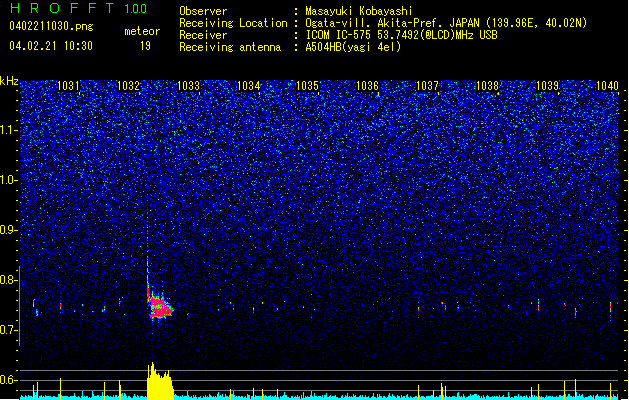Click time marker 1032 on the spectrogram
The width and height of the screenshot is (629, 400).
tap(128, 85)
